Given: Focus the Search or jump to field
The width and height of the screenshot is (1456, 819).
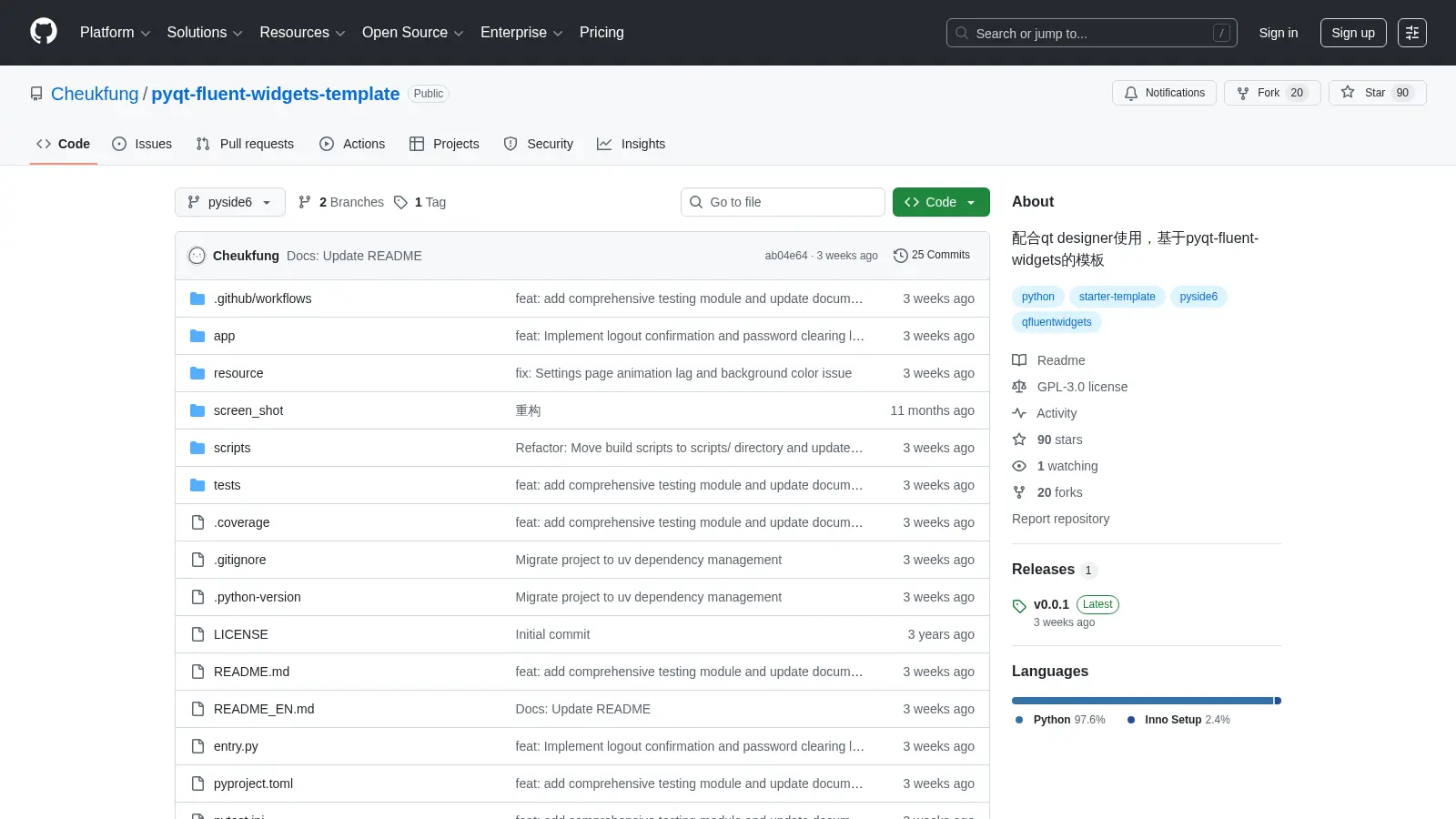Looking at the screenshot, I should click(x=1091, y=33).
